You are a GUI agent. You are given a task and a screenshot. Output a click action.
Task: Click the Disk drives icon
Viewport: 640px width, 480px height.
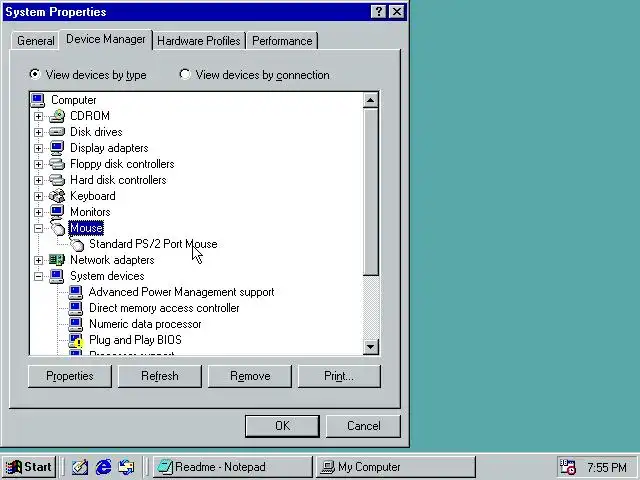[x=57, y=132]
